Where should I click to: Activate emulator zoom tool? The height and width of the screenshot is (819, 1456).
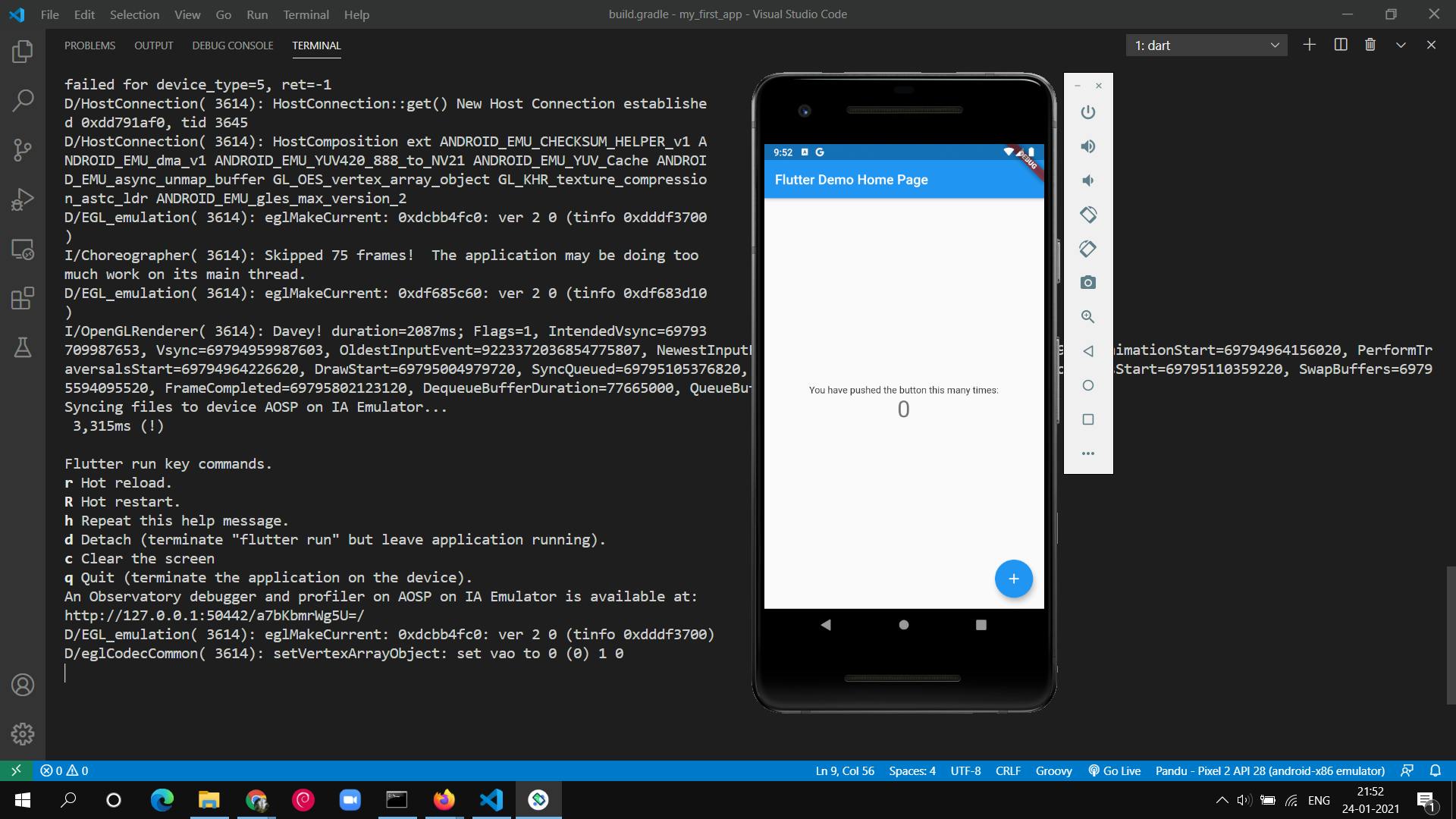pos(1088,317)
